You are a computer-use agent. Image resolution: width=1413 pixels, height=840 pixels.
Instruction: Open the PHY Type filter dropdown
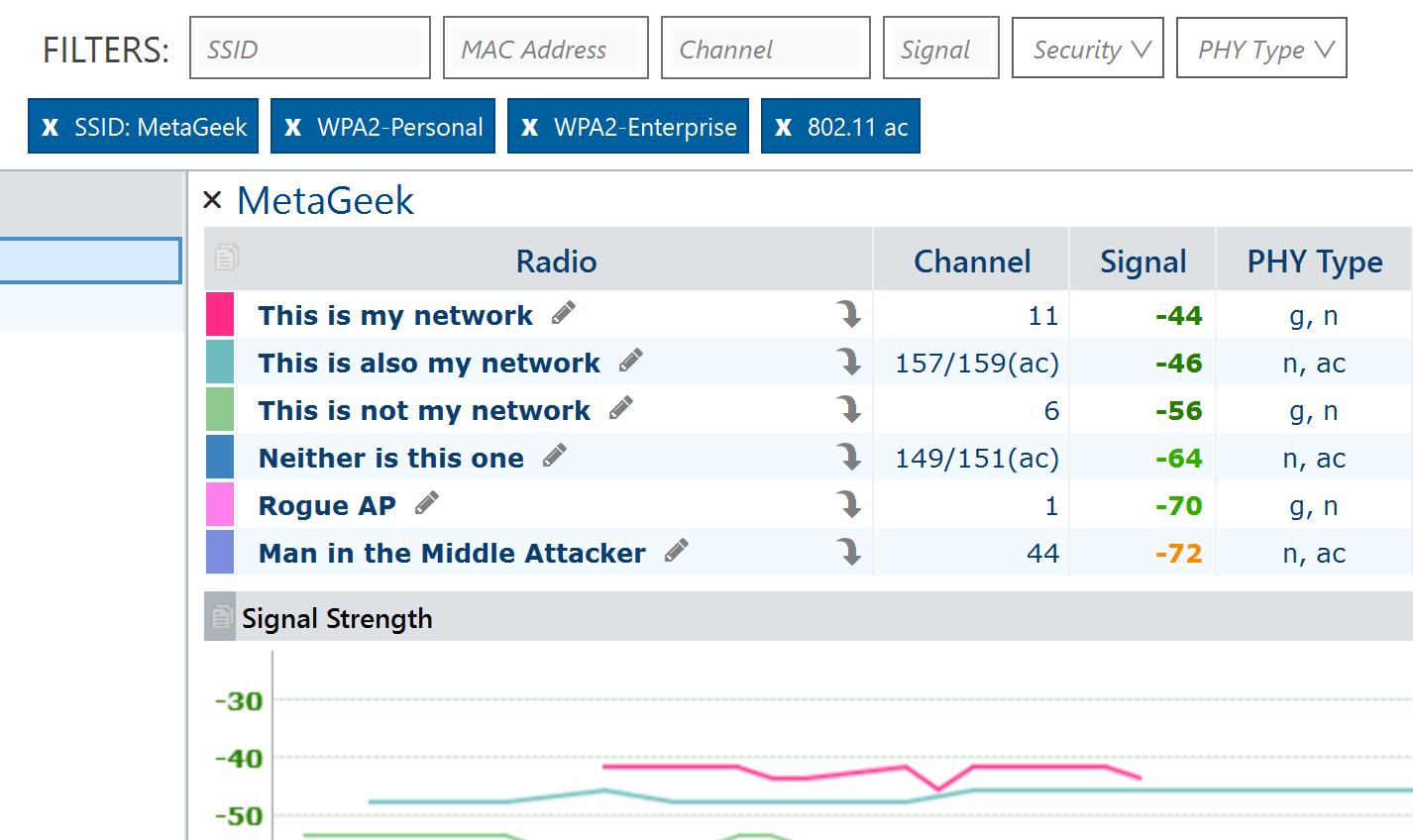[x=1261, y=48]
